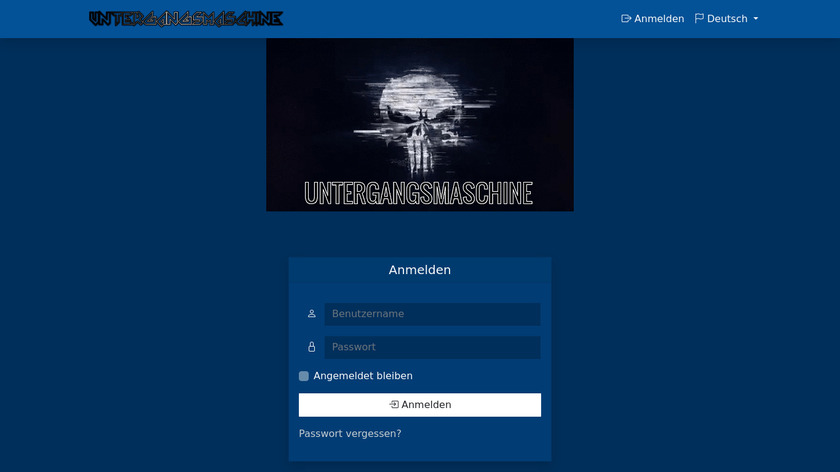The height and width of the screenshot is (472, 840).
Task: Click the user icon beside Benutzername
Action: tap(311, 314)
